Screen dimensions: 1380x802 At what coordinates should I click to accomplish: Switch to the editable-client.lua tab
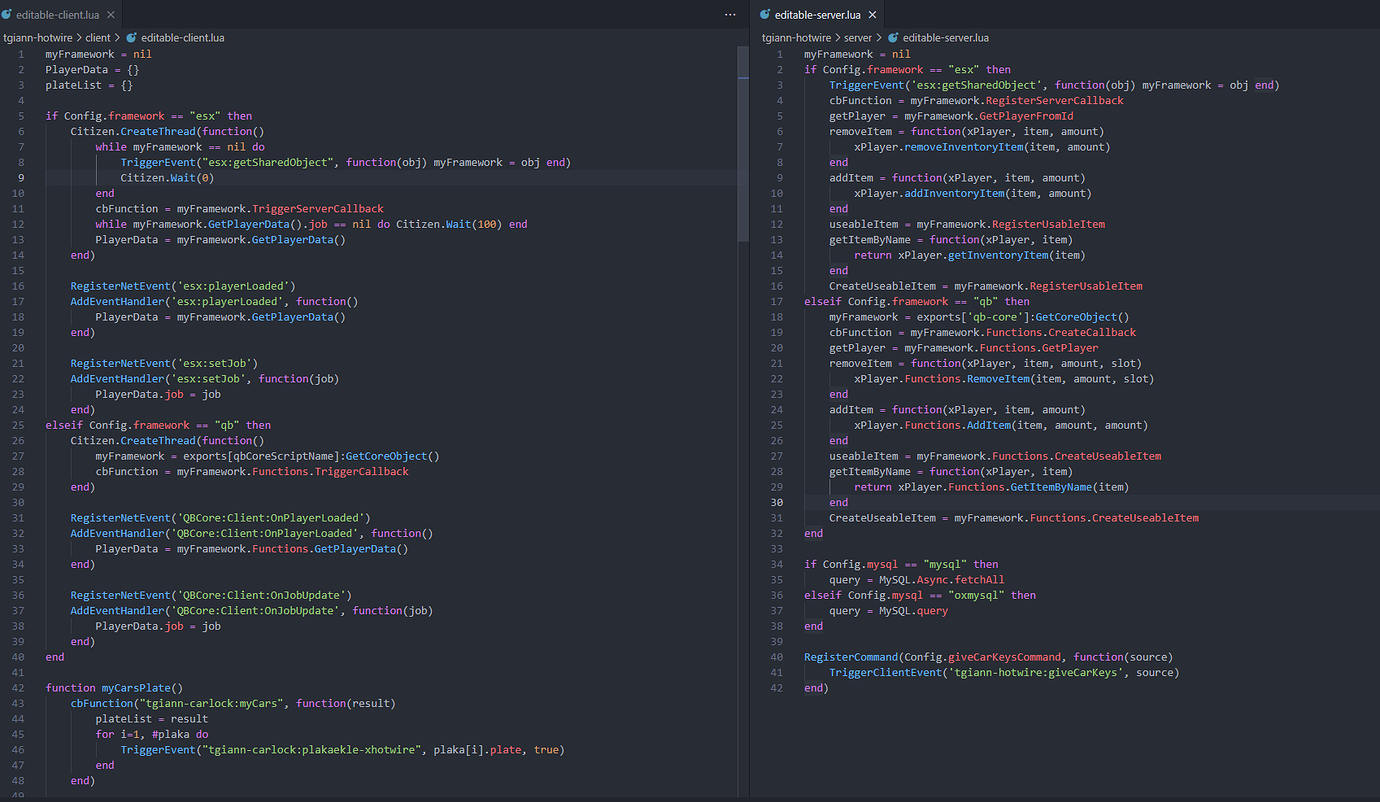coord(58,14)
